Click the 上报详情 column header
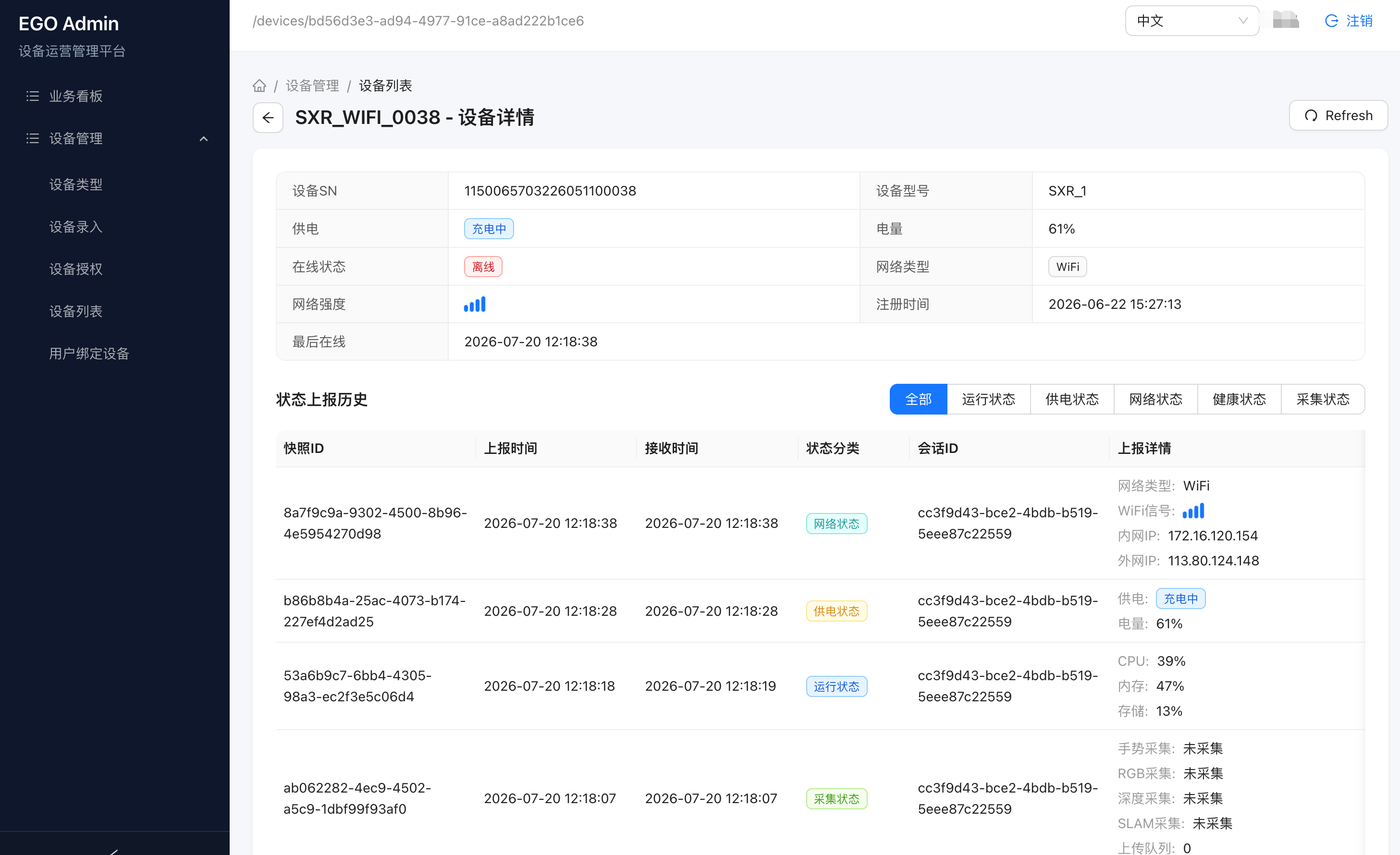This screenshot has width=1400, height=855. [x=1144, y=448]
